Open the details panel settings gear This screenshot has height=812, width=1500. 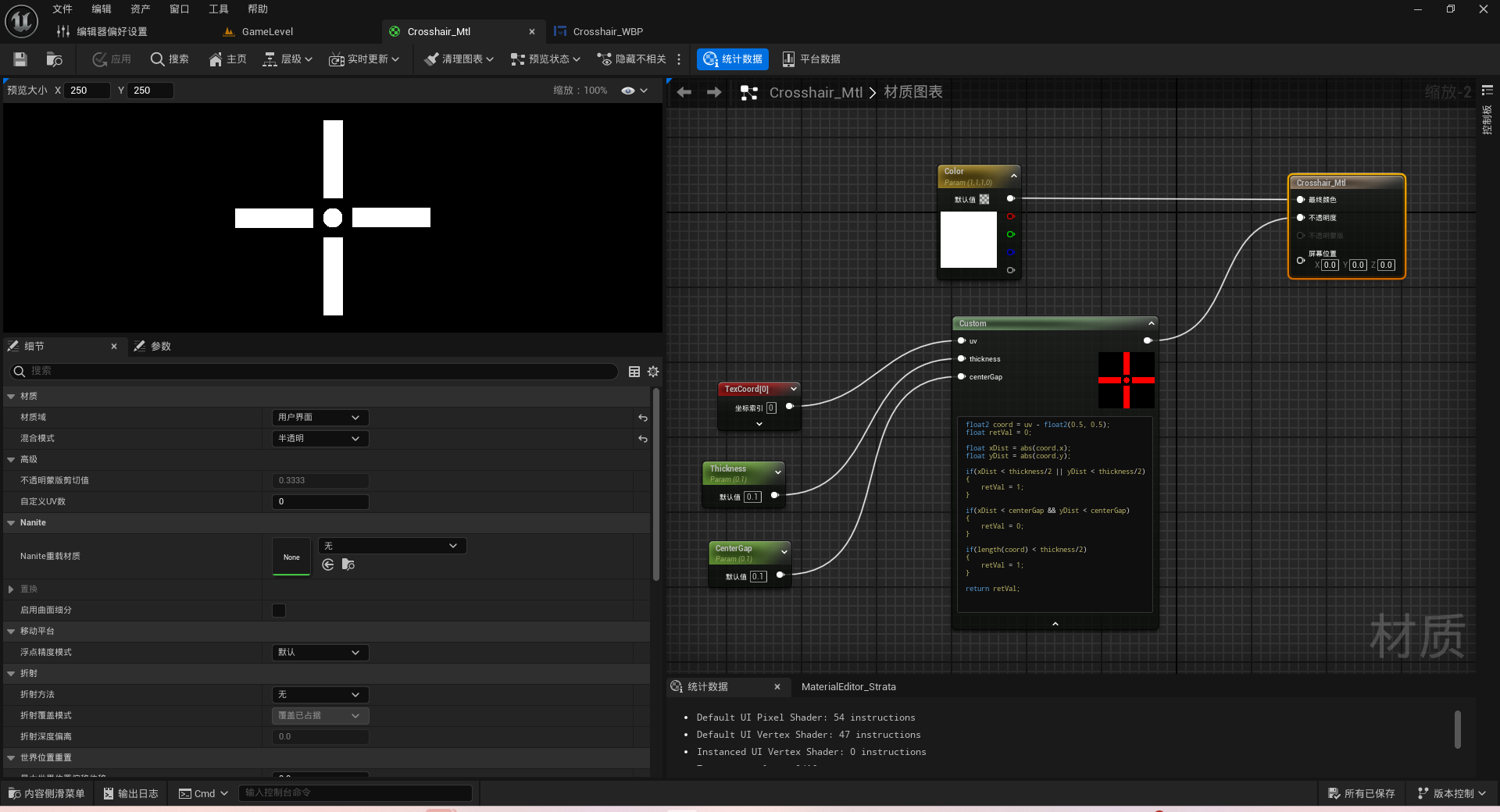(653, 372)
